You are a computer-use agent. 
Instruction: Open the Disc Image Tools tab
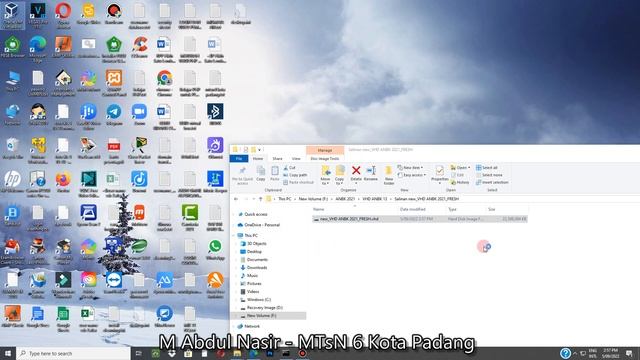[325, 158]
